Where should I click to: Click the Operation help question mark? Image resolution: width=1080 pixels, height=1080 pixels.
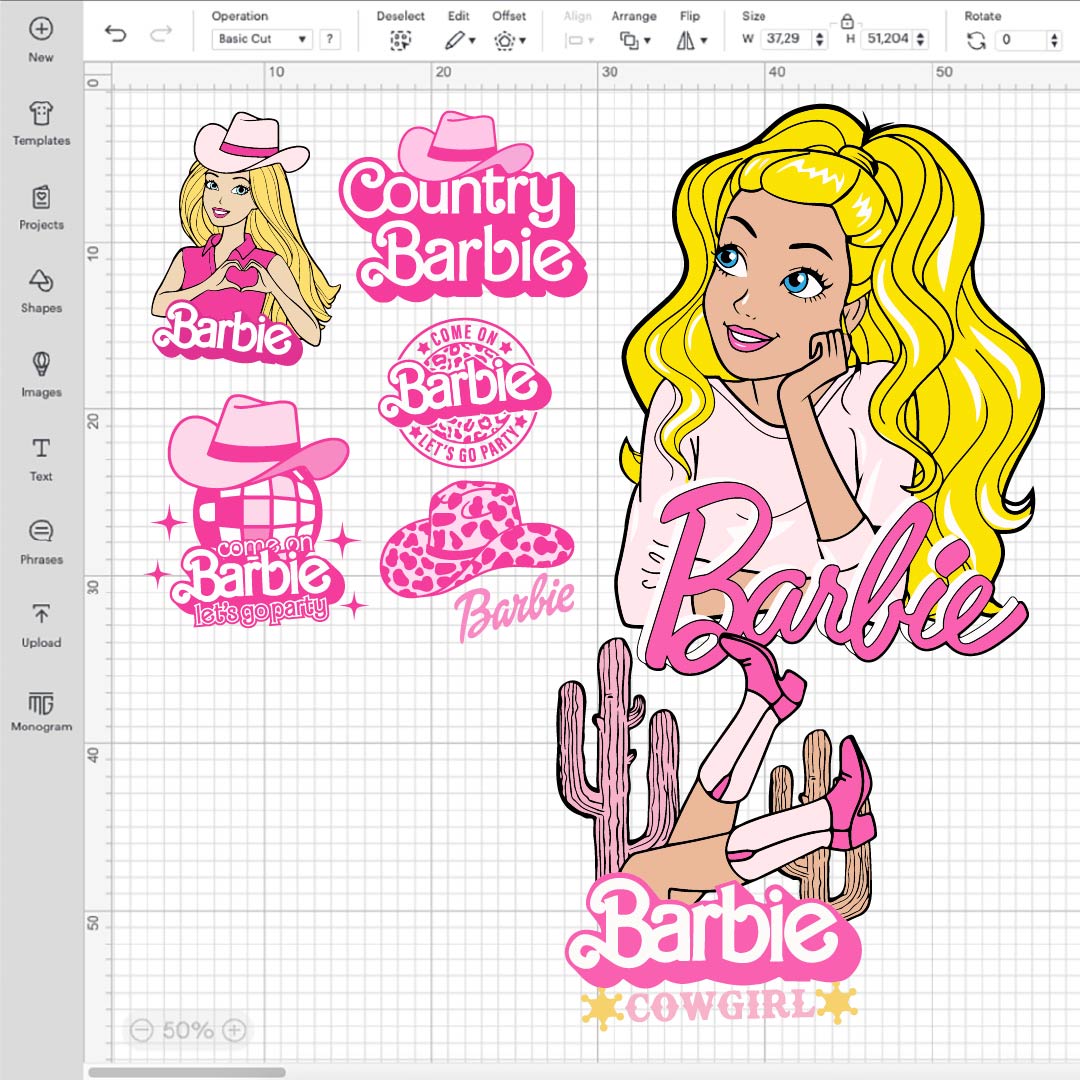point(330,39)
